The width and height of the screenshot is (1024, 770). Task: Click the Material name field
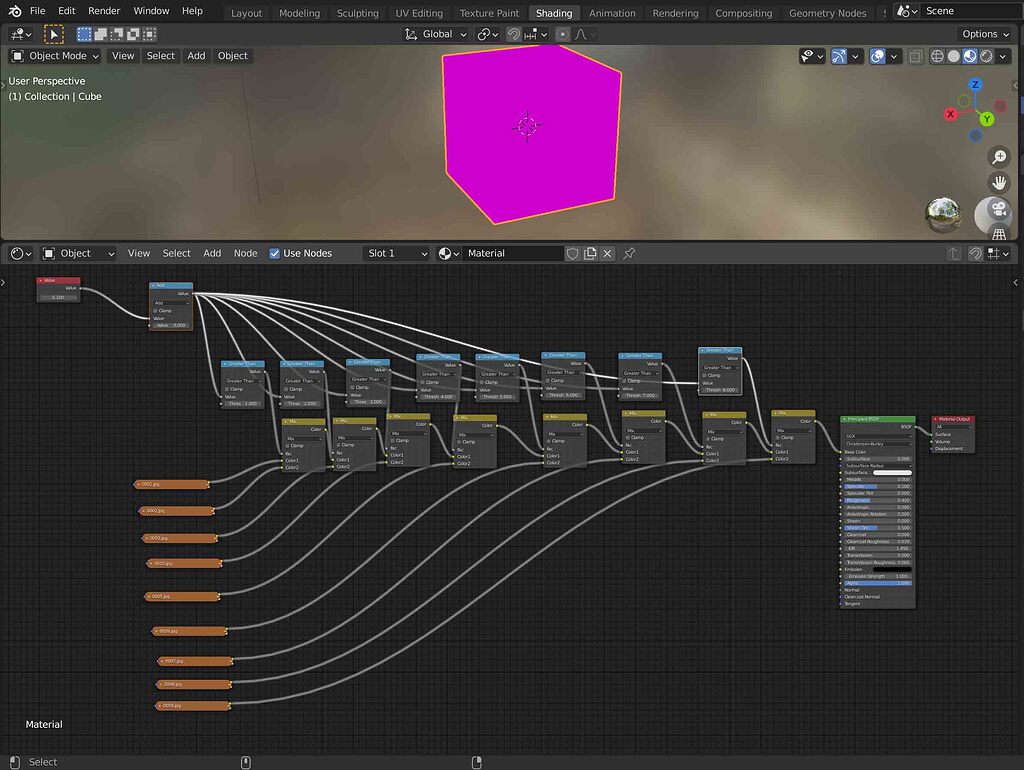coord(512,253)
